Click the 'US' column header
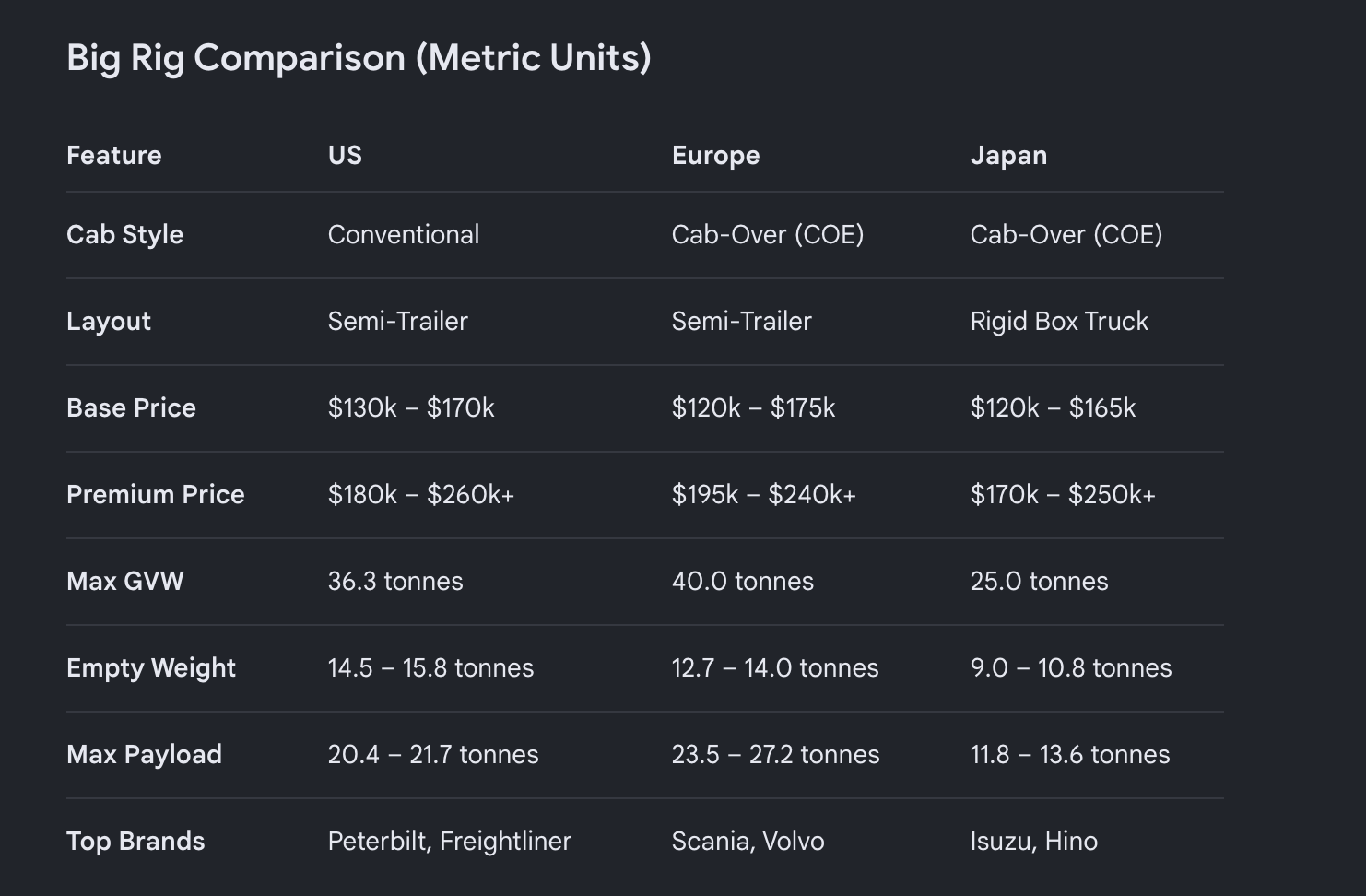The height and width of the screenshot is (896, 1366). point(345,155)
